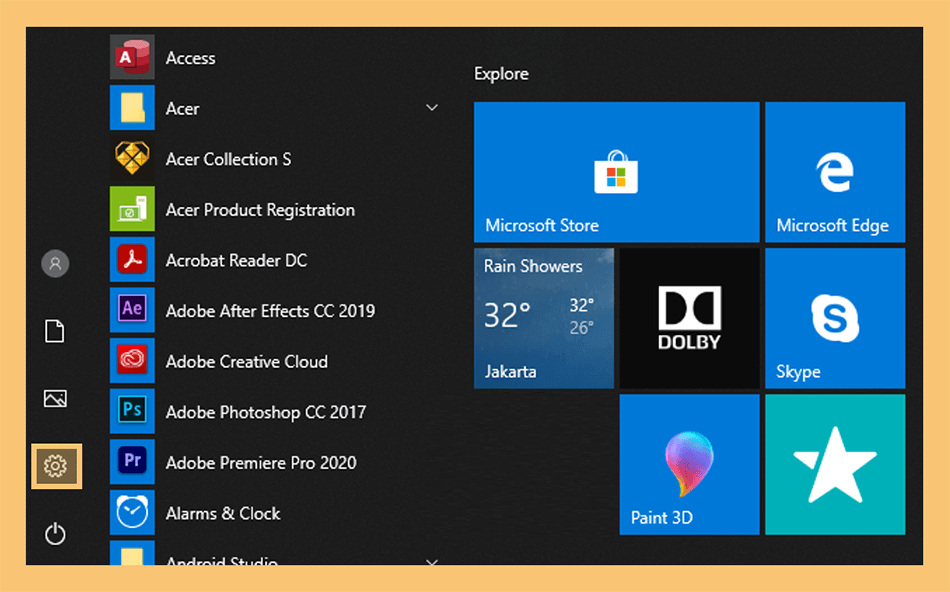Screen dimensions: 950x592
Task: Open Adobe Creative Cloud app
Action: pos(274,362)
